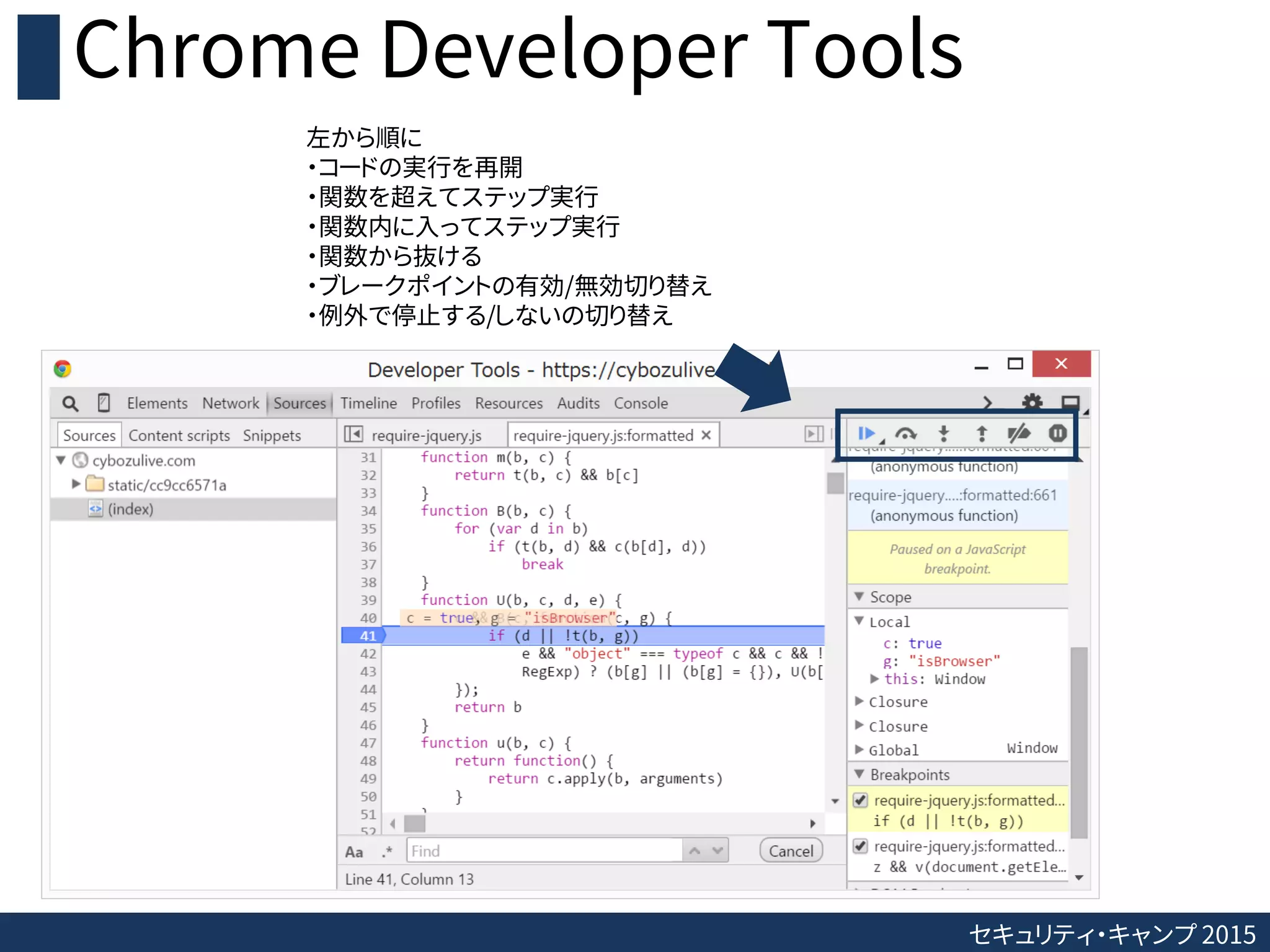
Task: Step into next function call
Action: click(944, 433)
